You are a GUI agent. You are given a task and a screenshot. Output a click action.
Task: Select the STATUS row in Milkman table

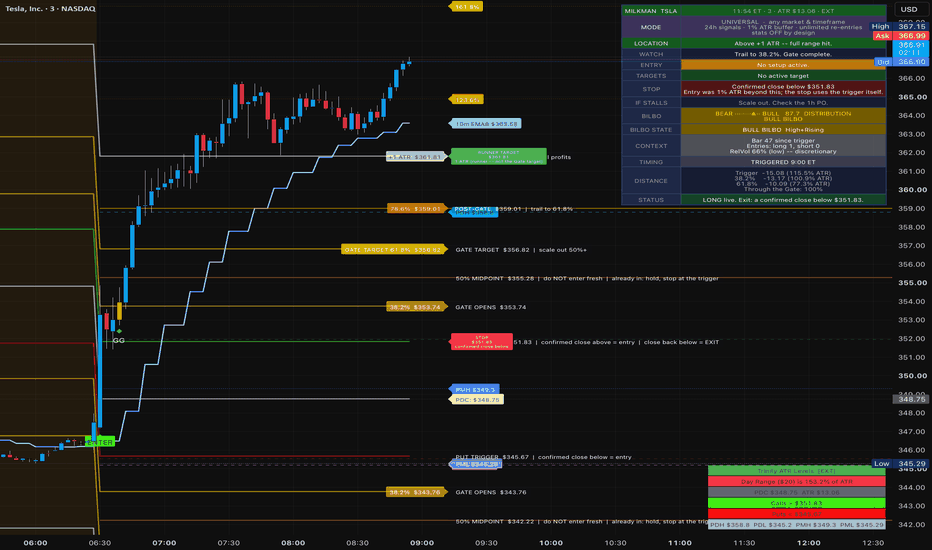[x=754, y=200]
